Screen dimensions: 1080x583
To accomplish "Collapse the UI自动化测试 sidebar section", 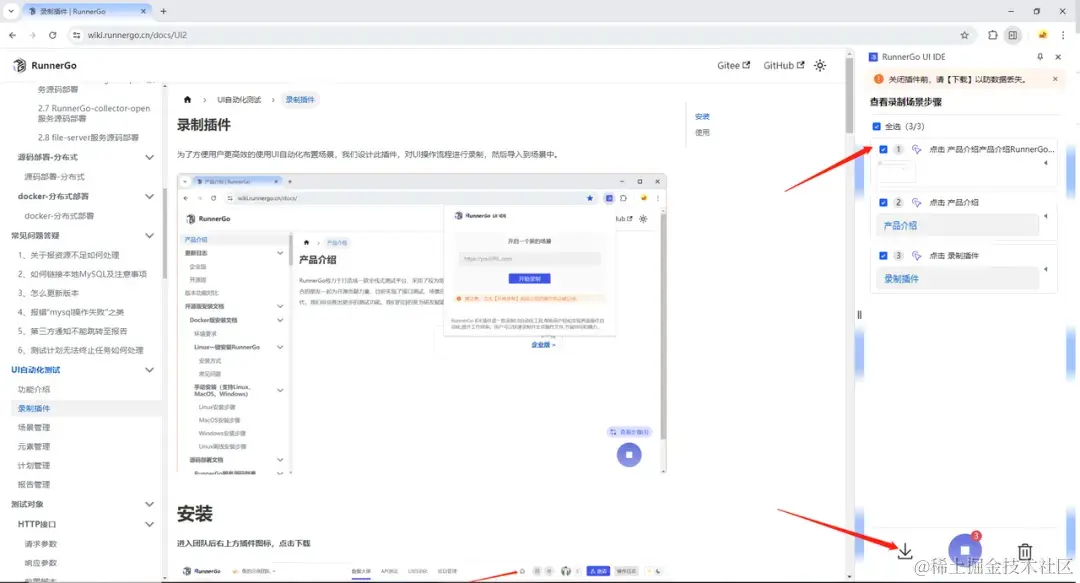I will 149,370.
